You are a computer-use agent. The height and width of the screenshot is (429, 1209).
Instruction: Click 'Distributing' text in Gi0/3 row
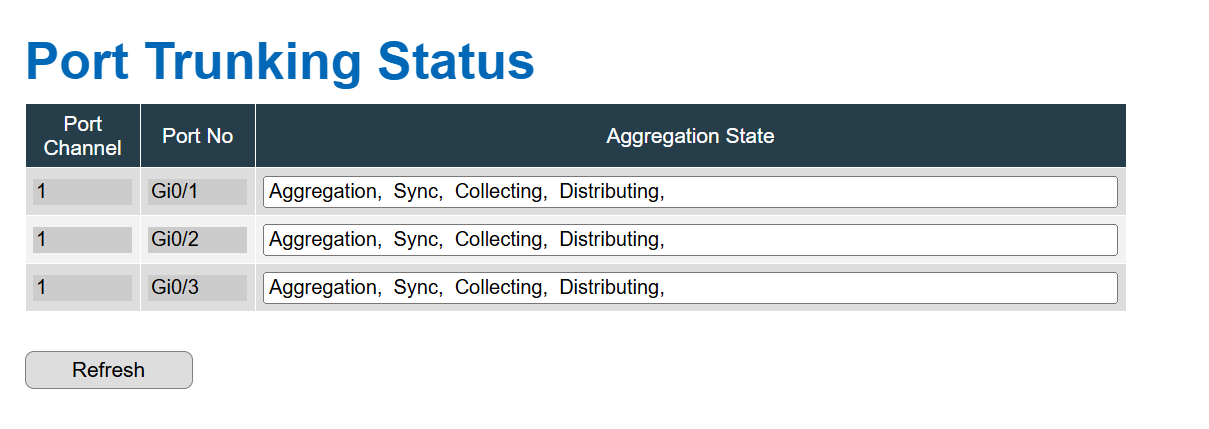pos(609,287)
